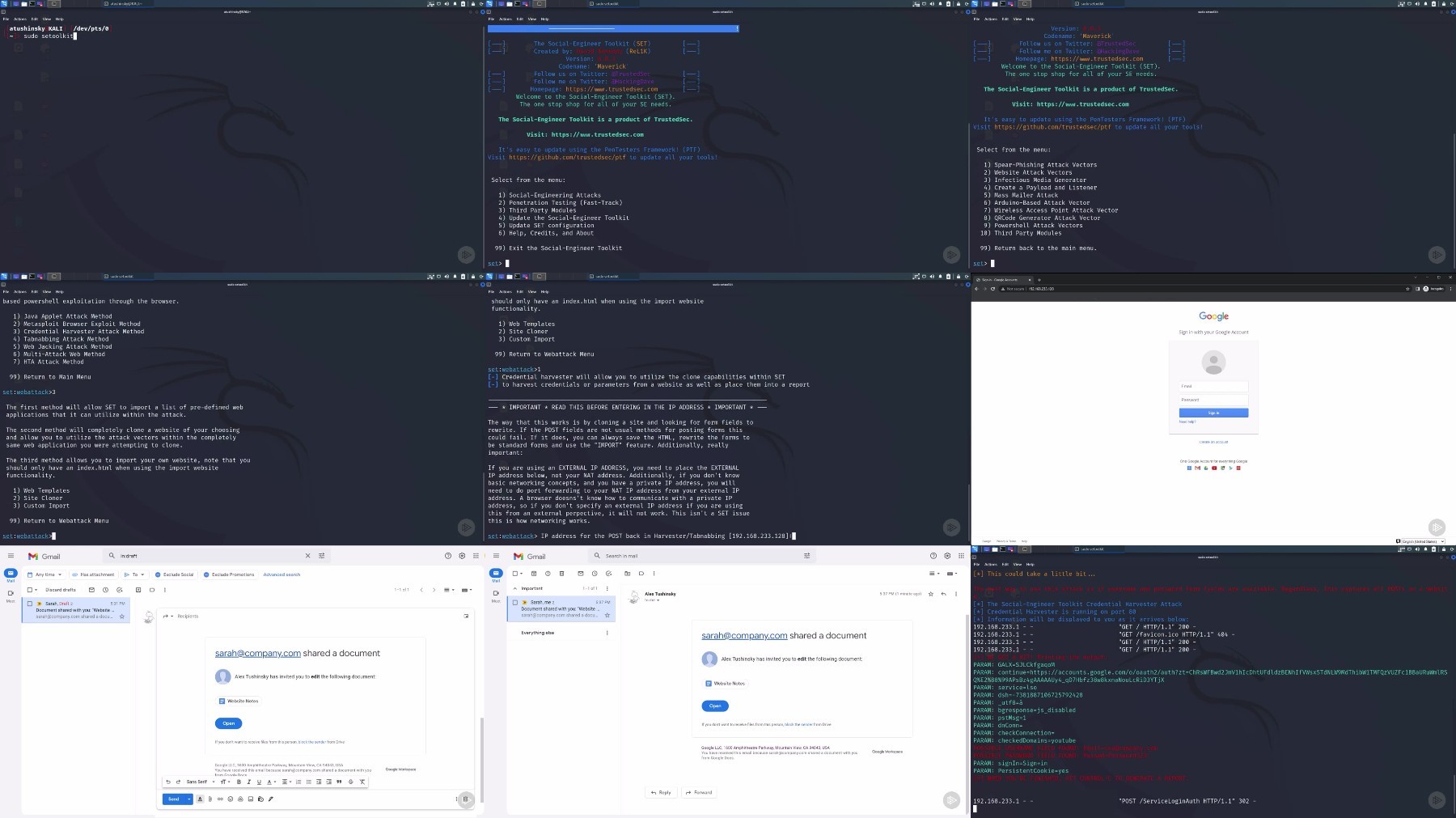This screenshot has width=1456, height=818.
Task: Click Reply button below opened message
Action: [661, 792]
